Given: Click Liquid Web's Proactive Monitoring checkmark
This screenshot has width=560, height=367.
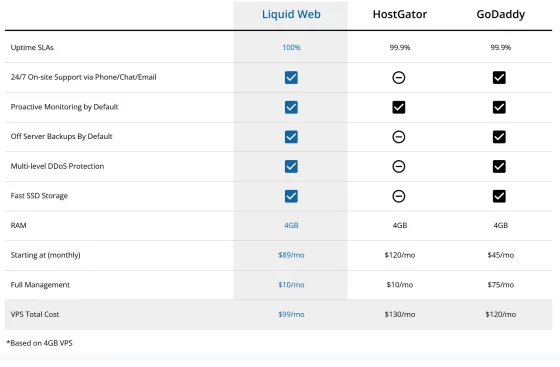Looking at the screenshot, I should pos(291,107).
